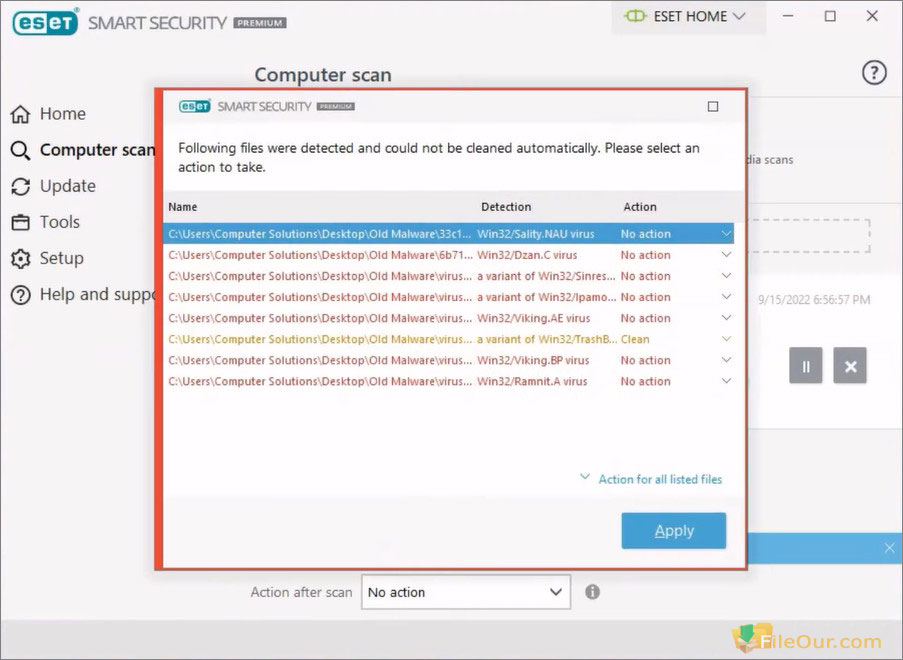Select the Win32/TrashB variant file row

tap(448, 339)
